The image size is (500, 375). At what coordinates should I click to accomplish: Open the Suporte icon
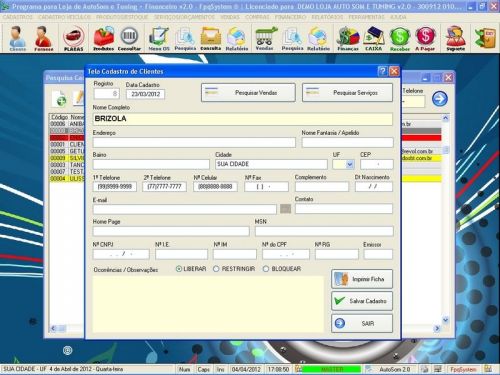tap(455, 38)
